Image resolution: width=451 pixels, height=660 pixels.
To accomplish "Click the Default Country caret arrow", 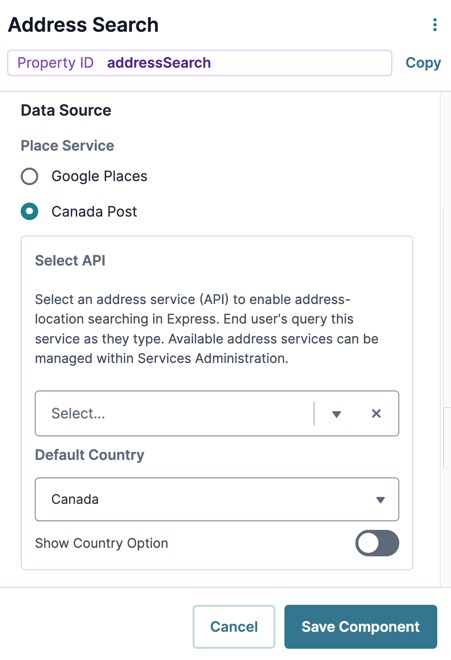I will [x=380, y=500].
